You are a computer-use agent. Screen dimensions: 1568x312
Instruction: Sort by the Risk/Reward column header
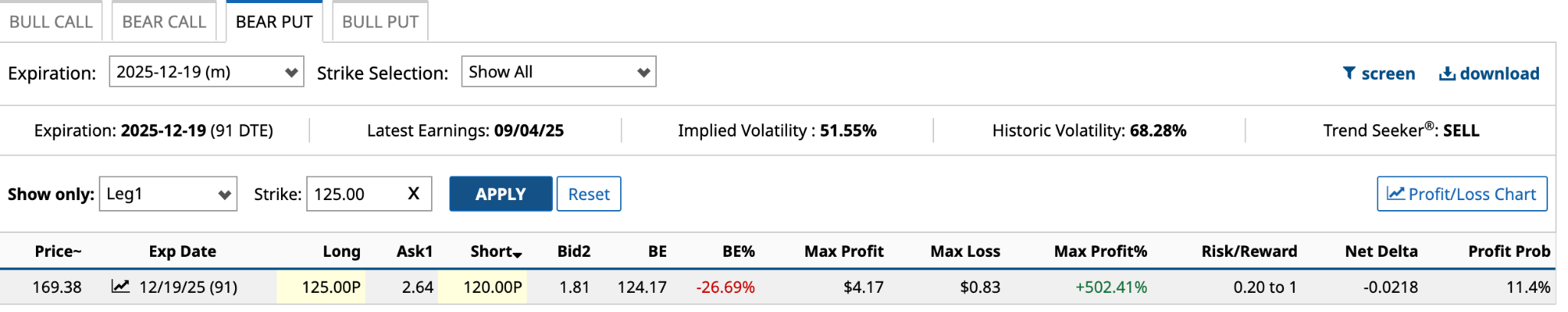coord(1249,251)
